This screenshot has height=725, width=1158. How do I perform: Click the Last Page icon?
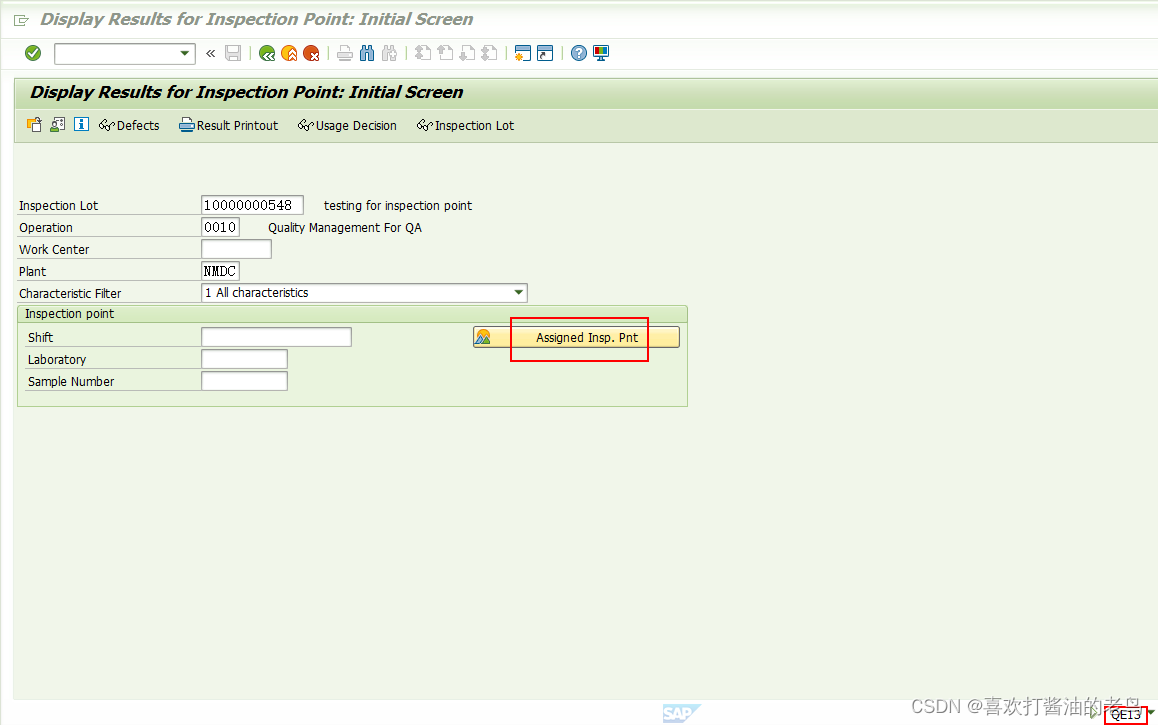[x=489, y=53]
